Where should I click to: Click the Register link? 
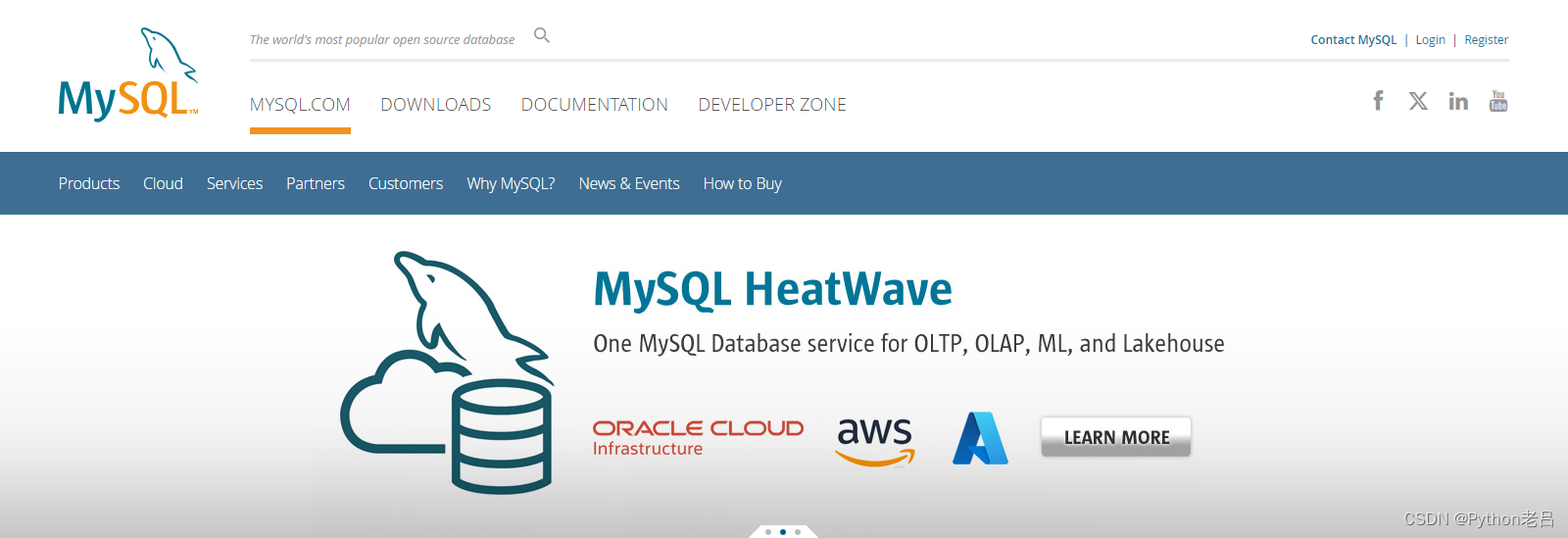click(1487, 40)
